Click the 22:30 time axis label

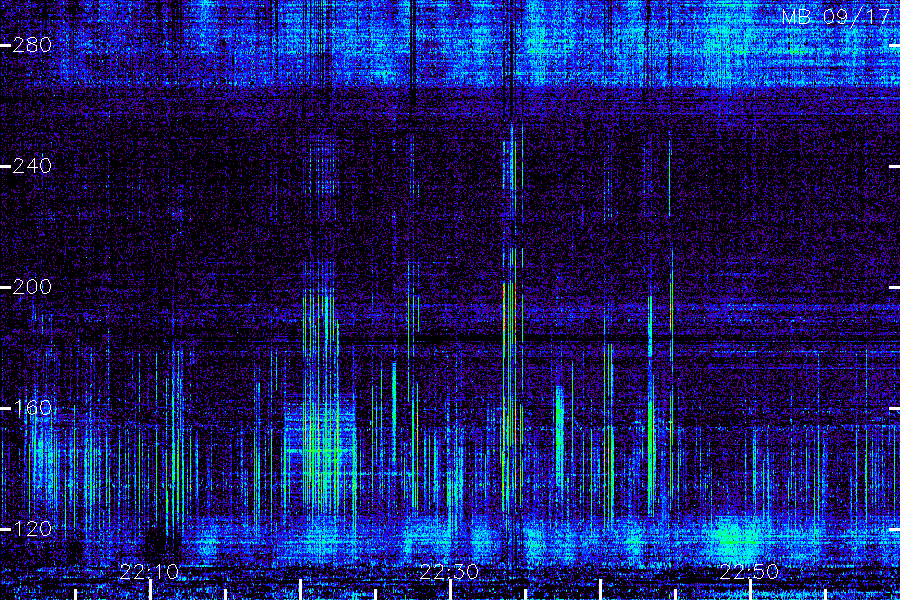[x=449, y=572]
